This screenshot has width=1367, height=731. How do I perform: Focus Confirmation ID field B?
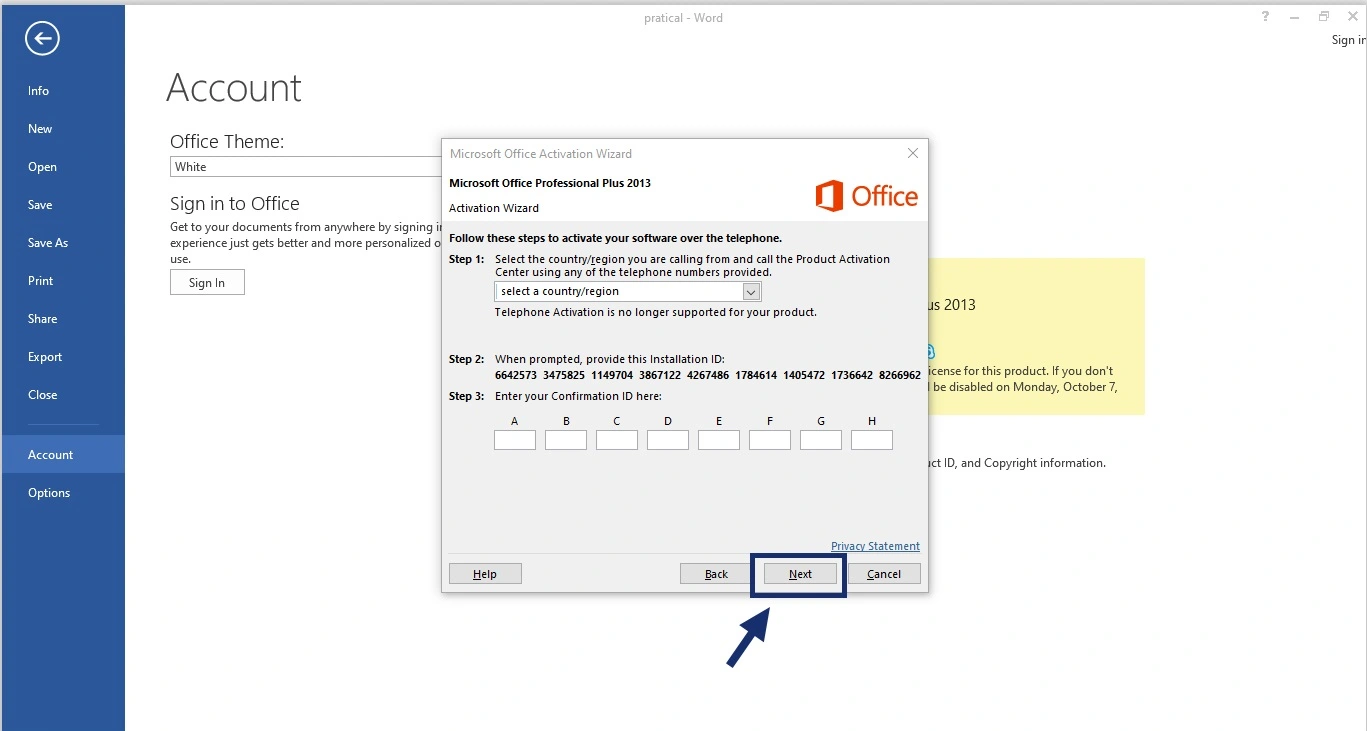pos(566,440)
